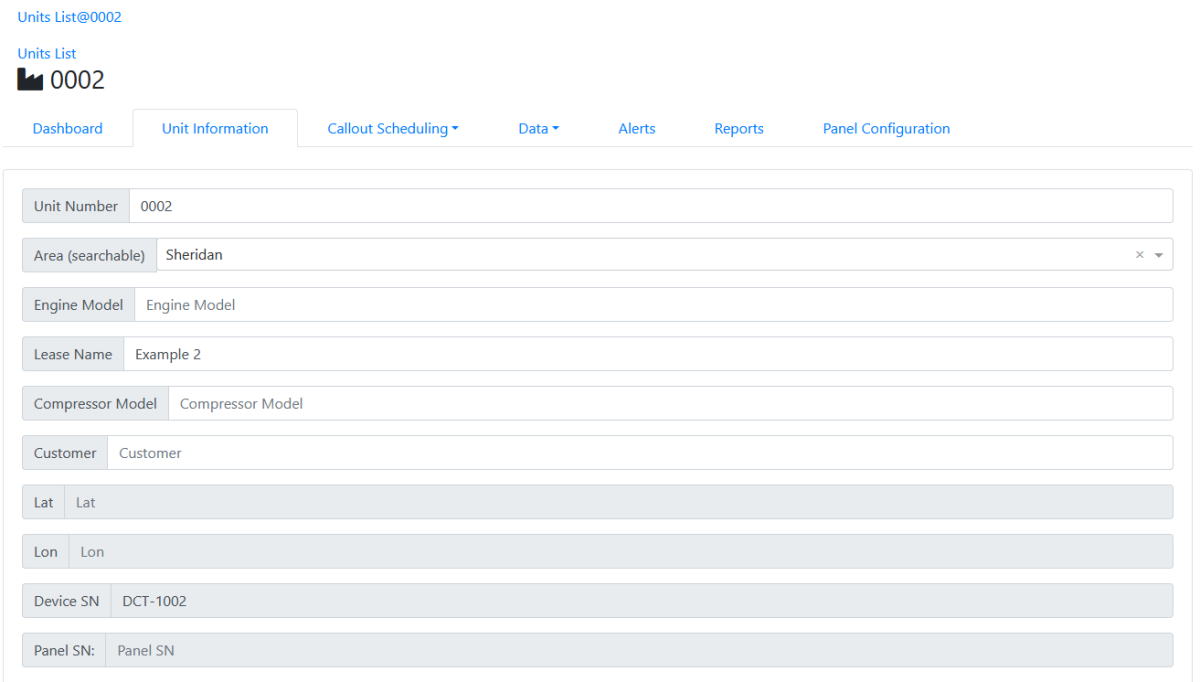Open the Panel Configuration tab
1200x682 pixels.
886,128
